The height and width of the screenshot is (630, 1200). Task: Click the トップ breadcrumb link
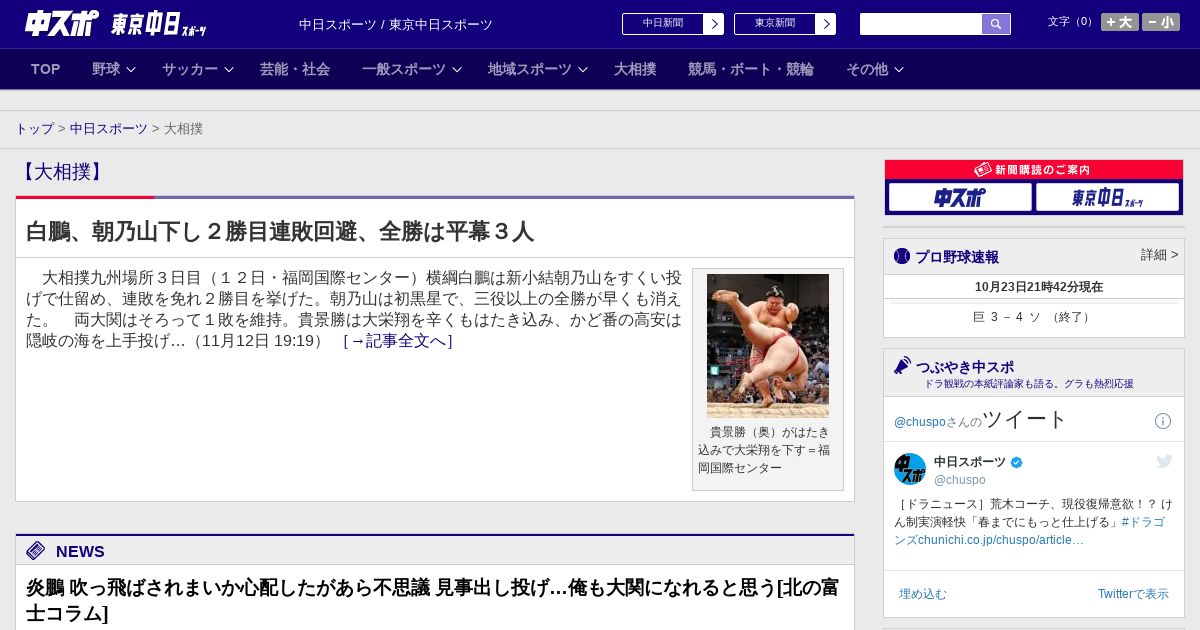(34, 129)
